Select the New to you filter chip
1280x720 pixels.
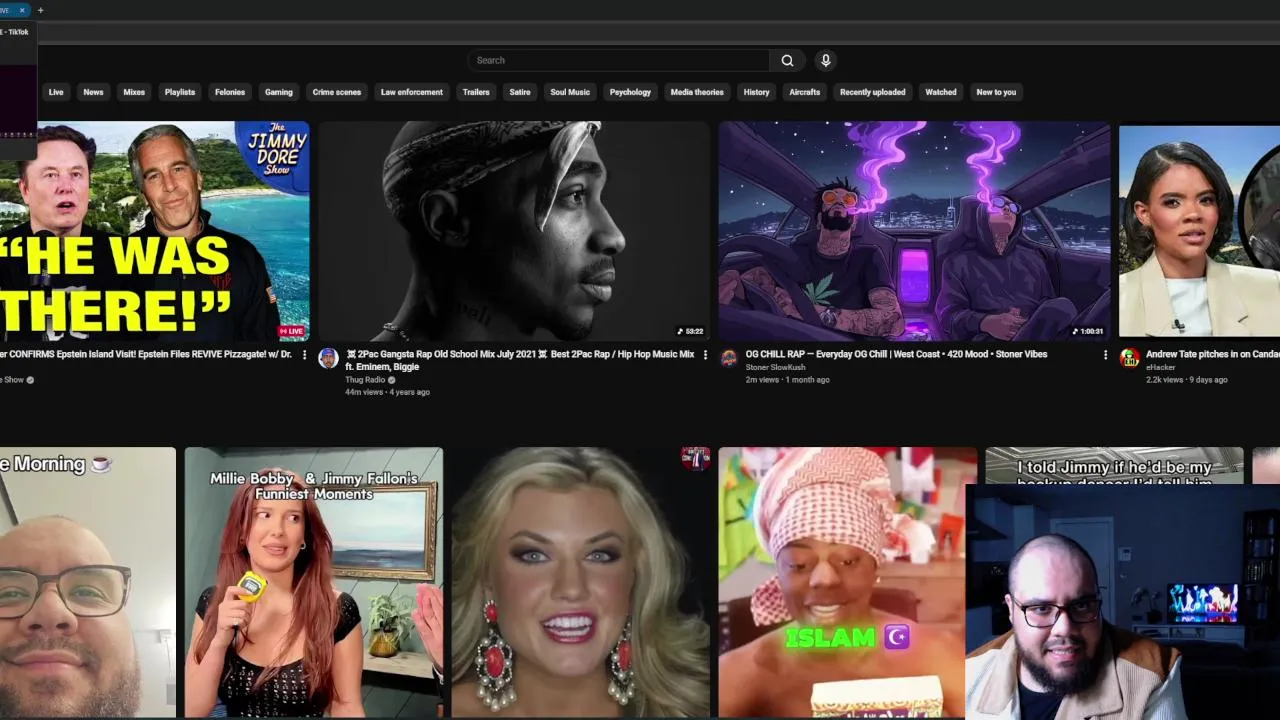click(996, 92)
